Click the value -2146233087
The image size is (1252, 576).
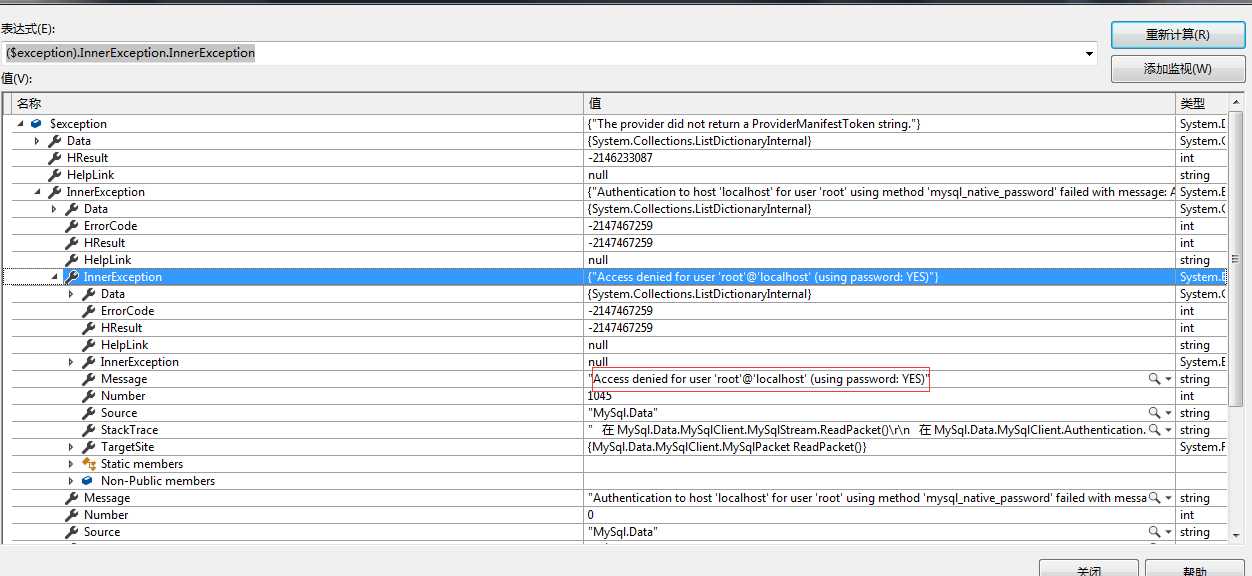620,158
